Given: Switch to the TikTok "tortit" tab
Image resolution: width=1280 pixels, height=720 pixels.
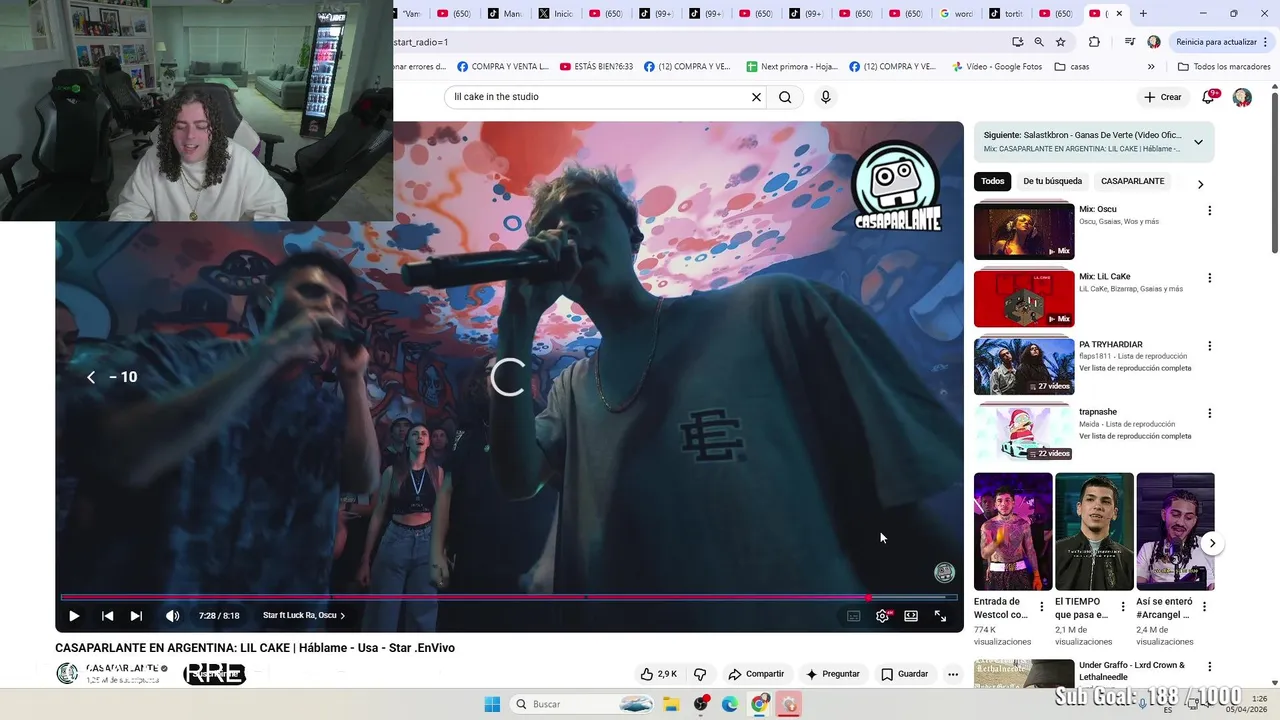Looking at the screenshot, I should (x=1007, y=13).
